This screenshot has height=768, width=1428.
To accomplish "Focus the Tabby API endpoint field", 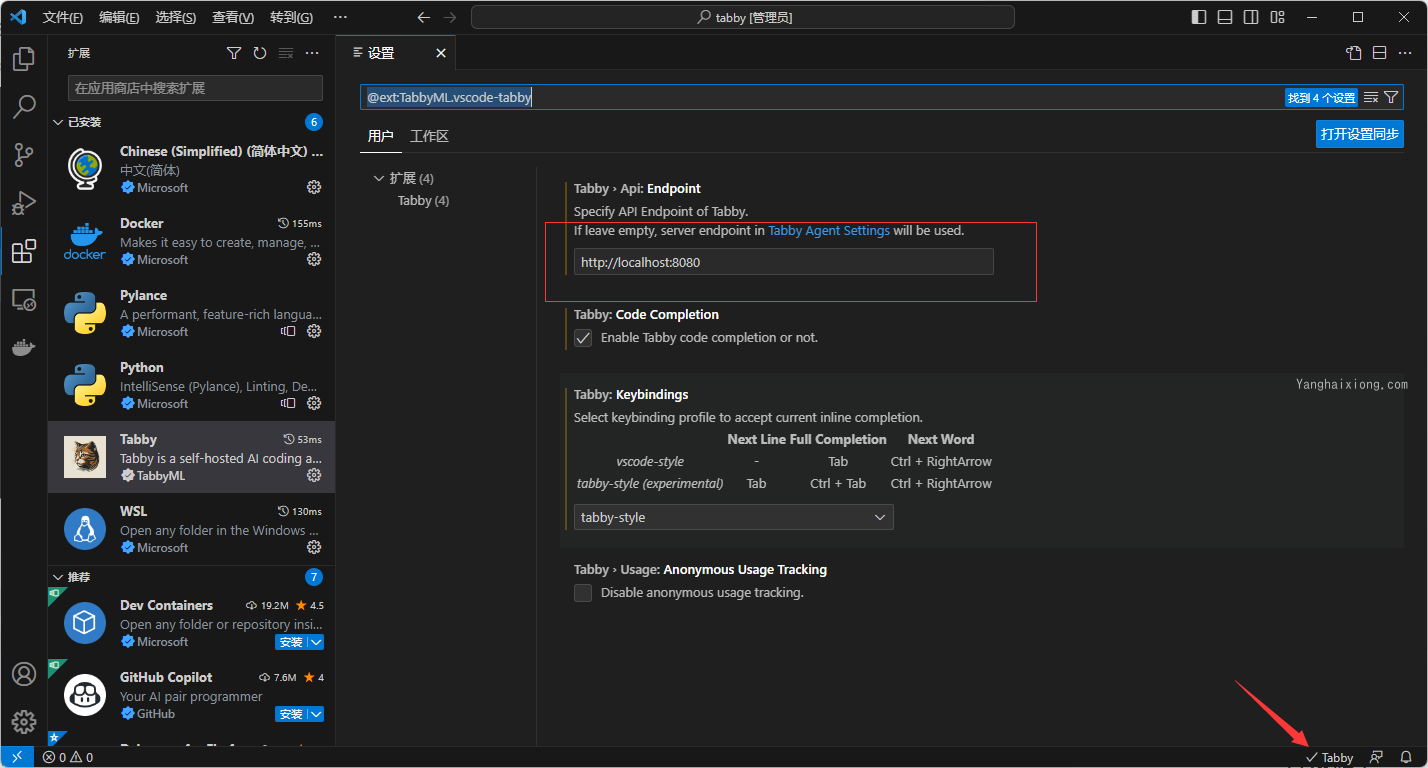I will click(x=784, y=262).
